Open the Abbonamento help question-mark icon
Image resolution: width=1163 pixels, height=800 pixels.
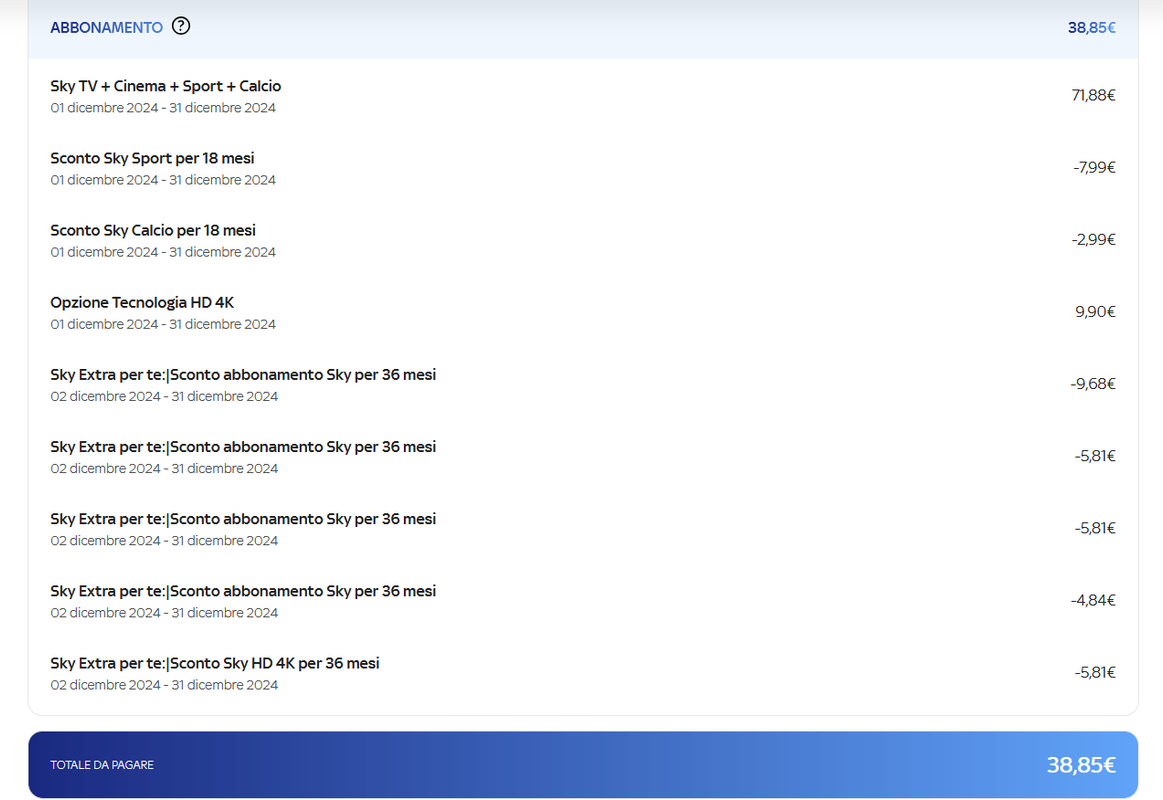[181, 26]
